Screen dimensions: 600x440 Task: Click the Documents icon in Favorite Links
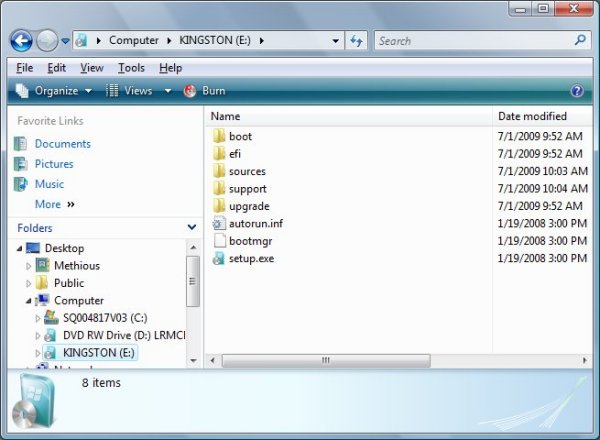[x=20, y=144]
